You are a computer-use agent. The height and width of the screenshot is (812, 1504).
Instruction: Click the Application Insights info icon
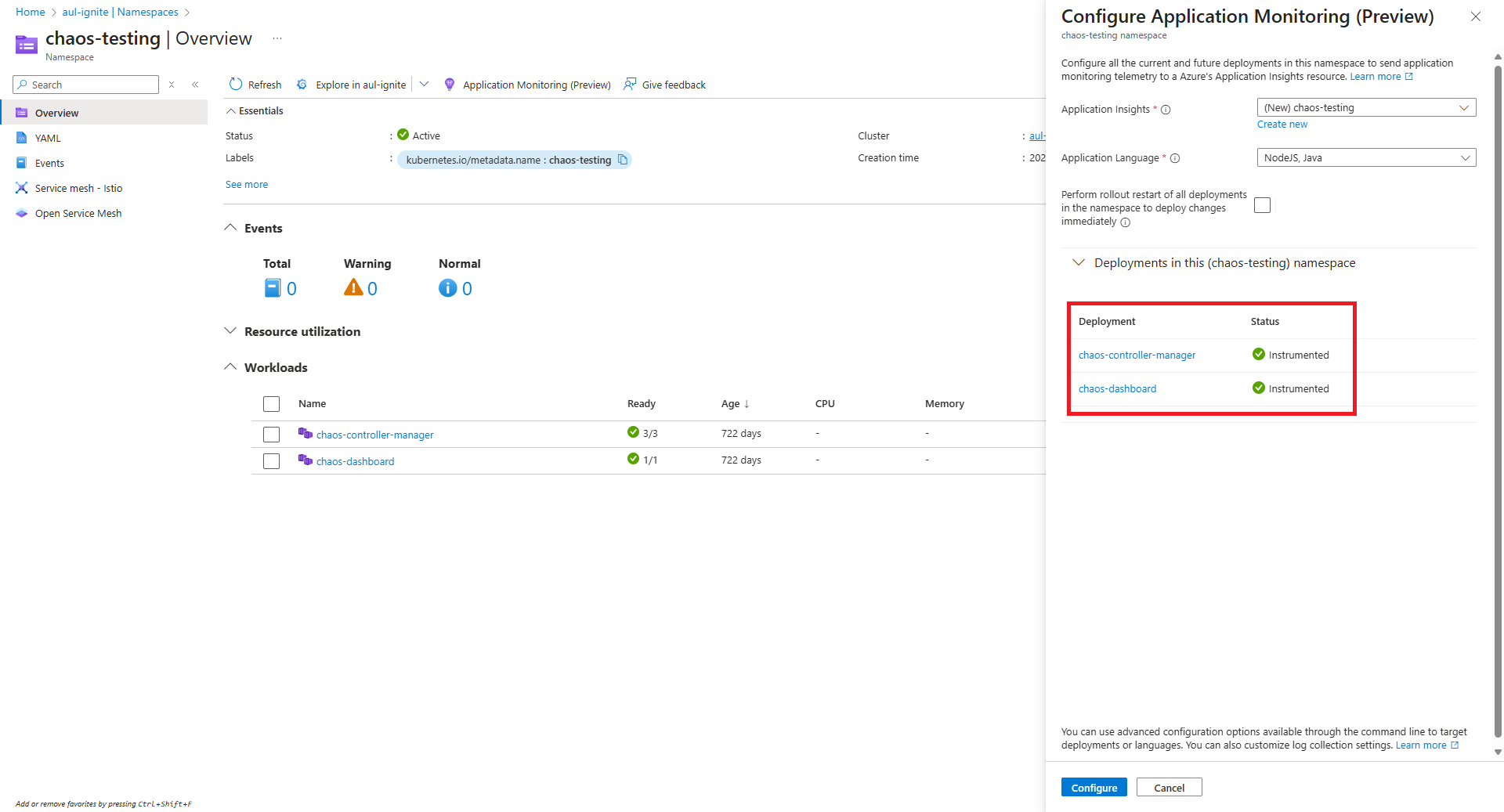(1166, 110)
